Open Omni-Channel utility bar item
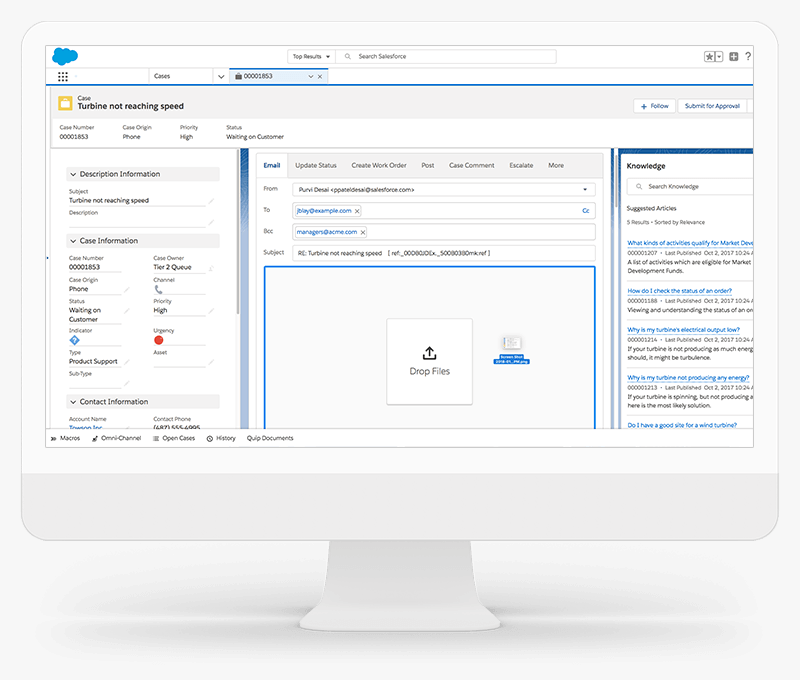The image size is (800, 680). [x=116, y=438]
